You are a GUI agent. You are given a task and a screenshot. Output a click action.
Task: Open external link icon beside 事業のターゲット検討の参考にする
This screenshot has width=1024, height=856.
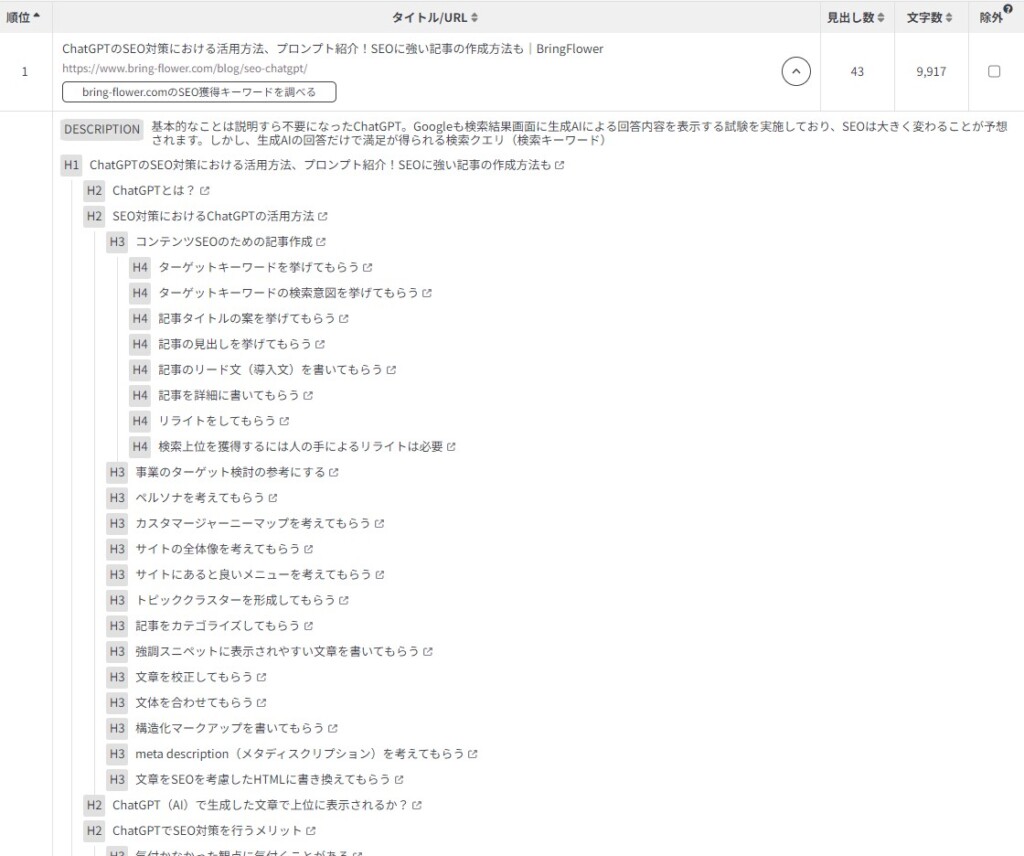334,472
